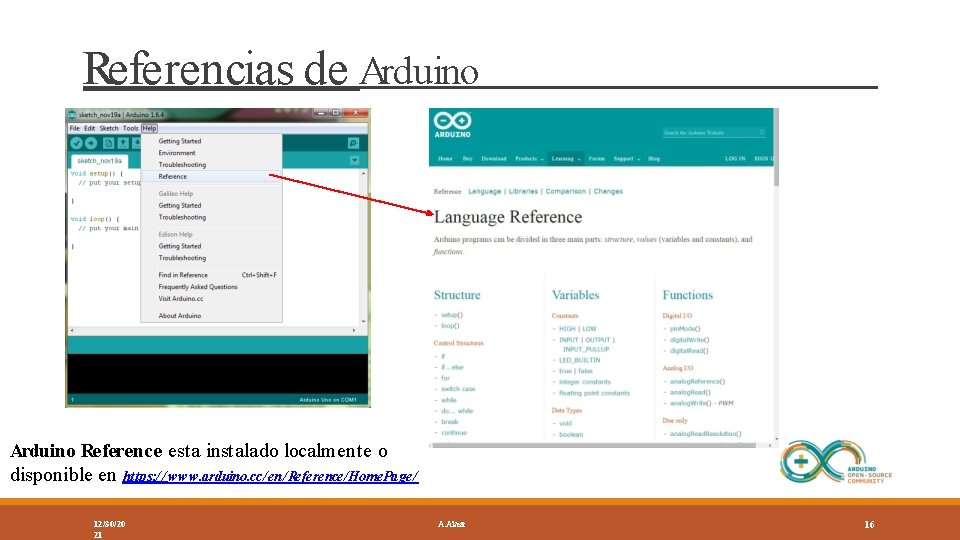The height and width of the screenshot is (540, 960).
Task: Open the Tools menu in Arduino IDE
Action: (130, 129)
